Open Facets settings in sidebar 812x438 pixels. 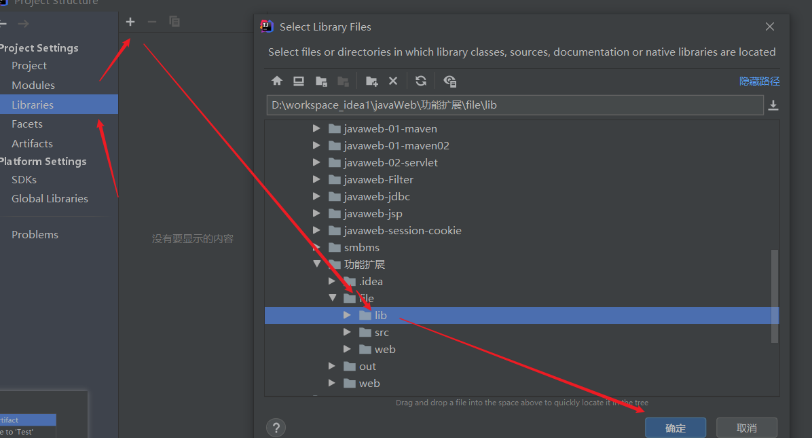coord(27,124)
